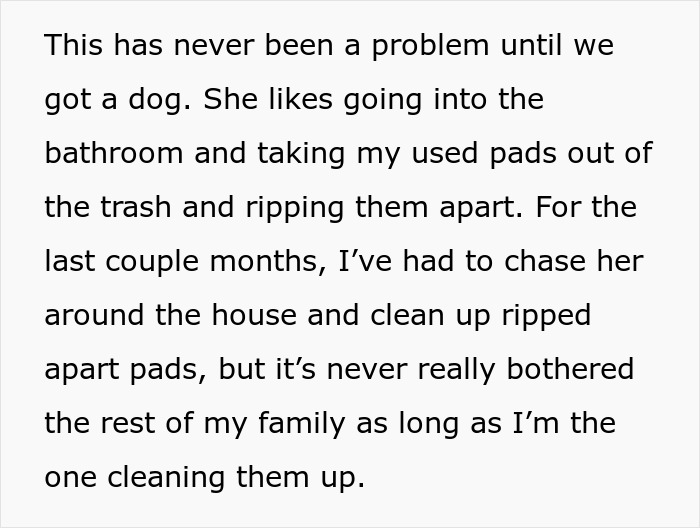Click on the word "bothered"

(x=570, y=369)
